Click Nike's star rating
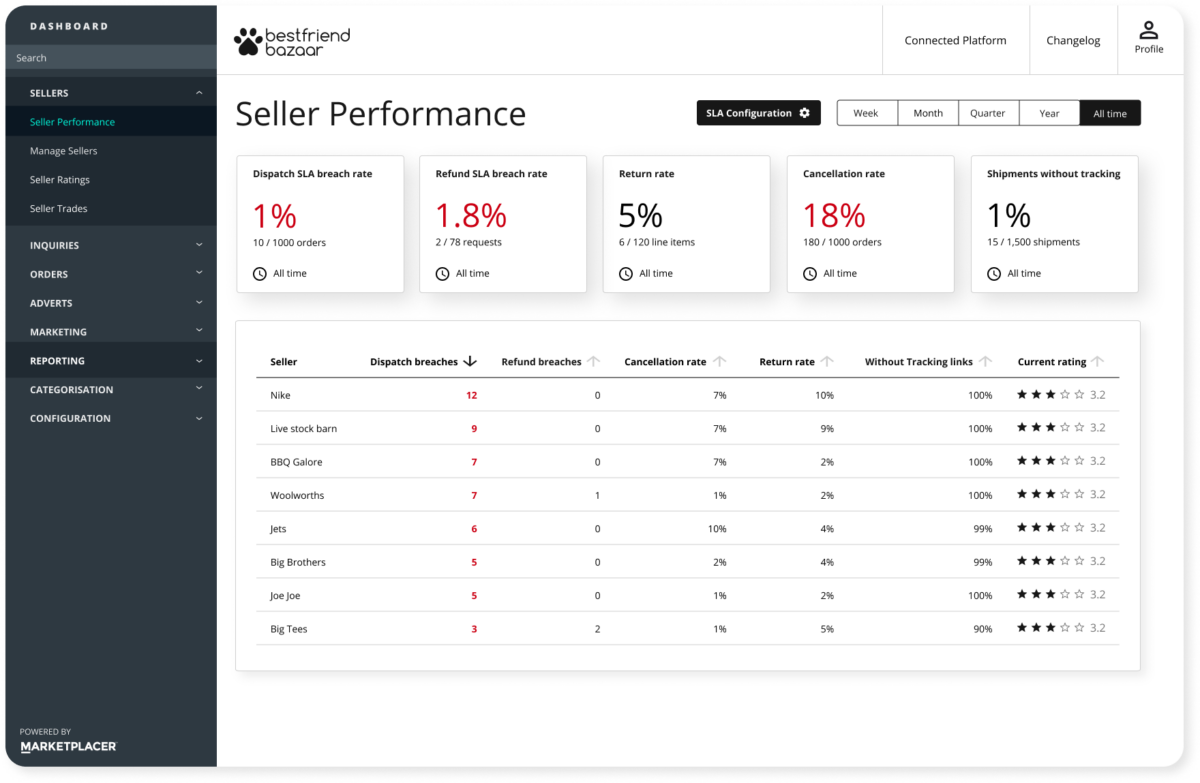Image resolution: width=1200 pixels, height=783 pixels. pos(1049,394)
